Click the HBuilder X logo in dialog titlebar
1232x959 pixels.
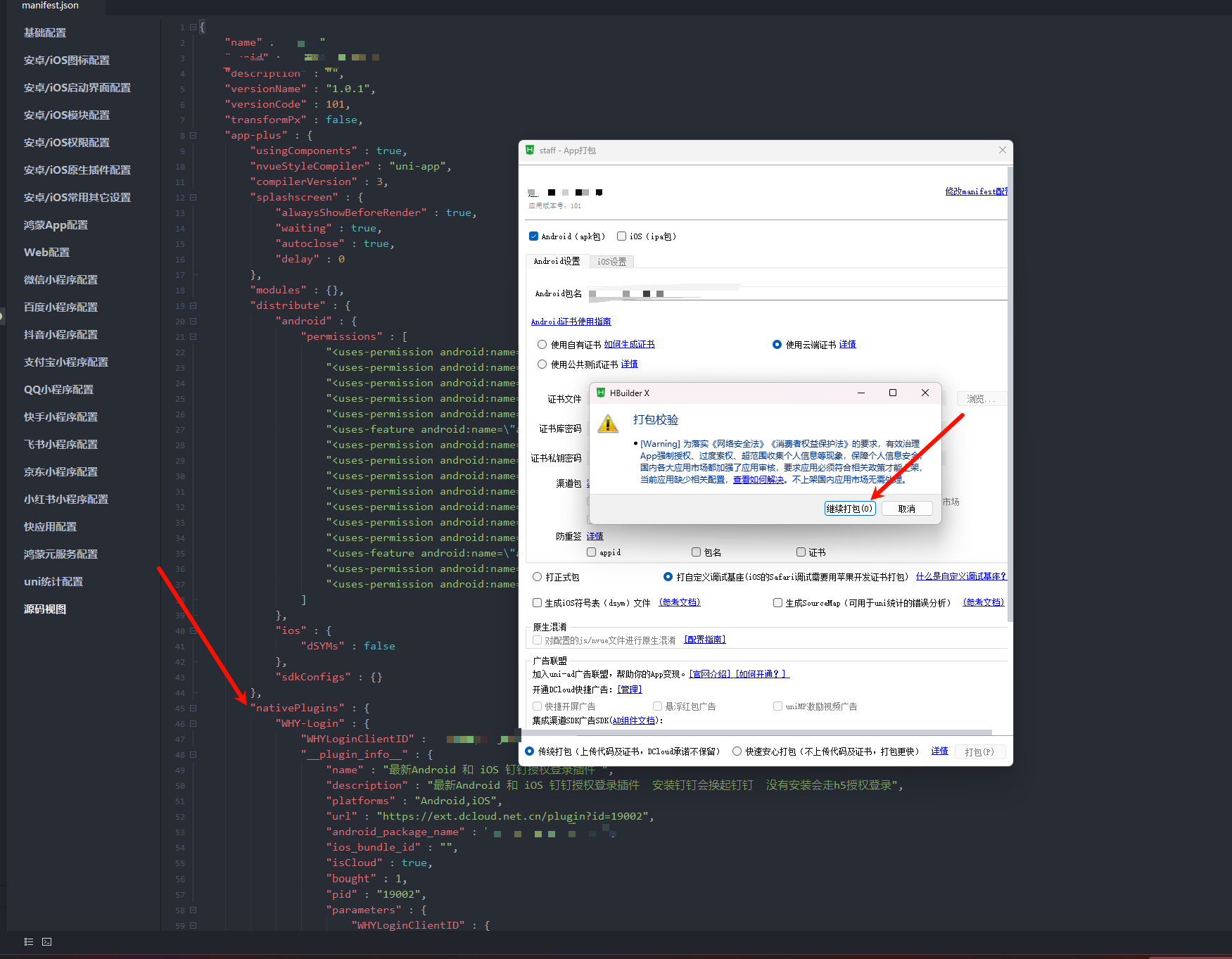click(x=601, y=393)
